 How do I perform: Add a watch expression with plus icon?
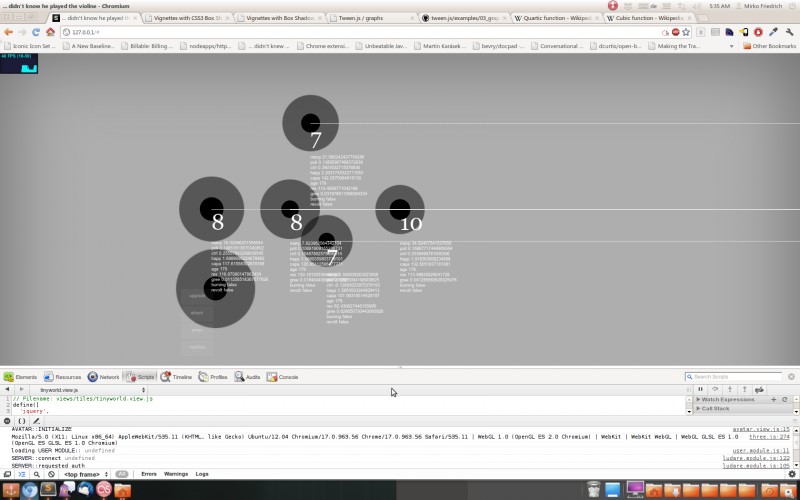(773, 399)
